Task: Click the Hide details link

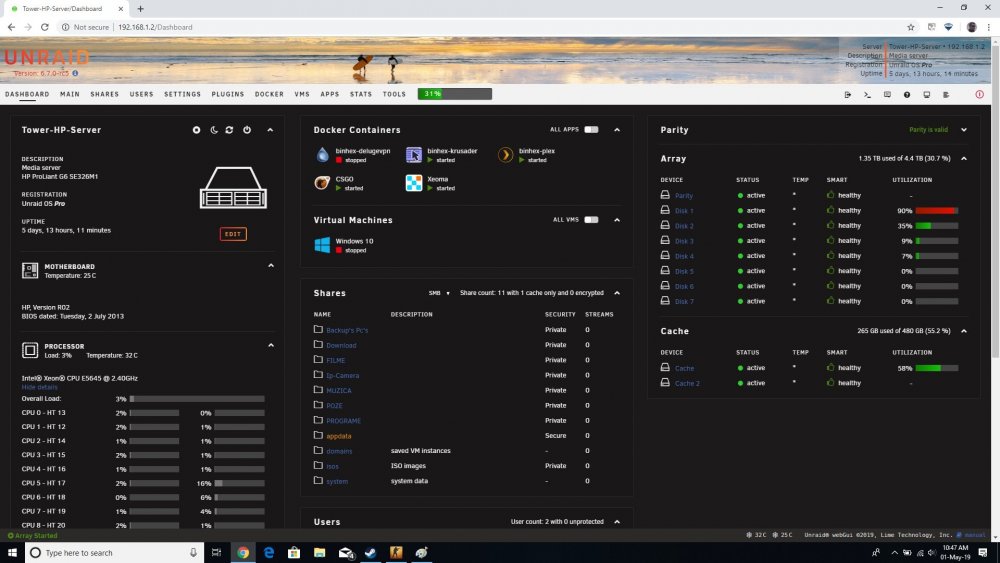Action: (40, 387)
